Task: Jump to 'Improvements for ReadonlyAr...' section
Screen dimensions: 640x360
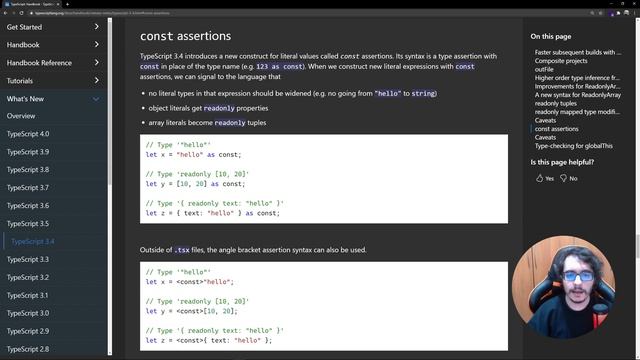Action: tap(578, 87)
